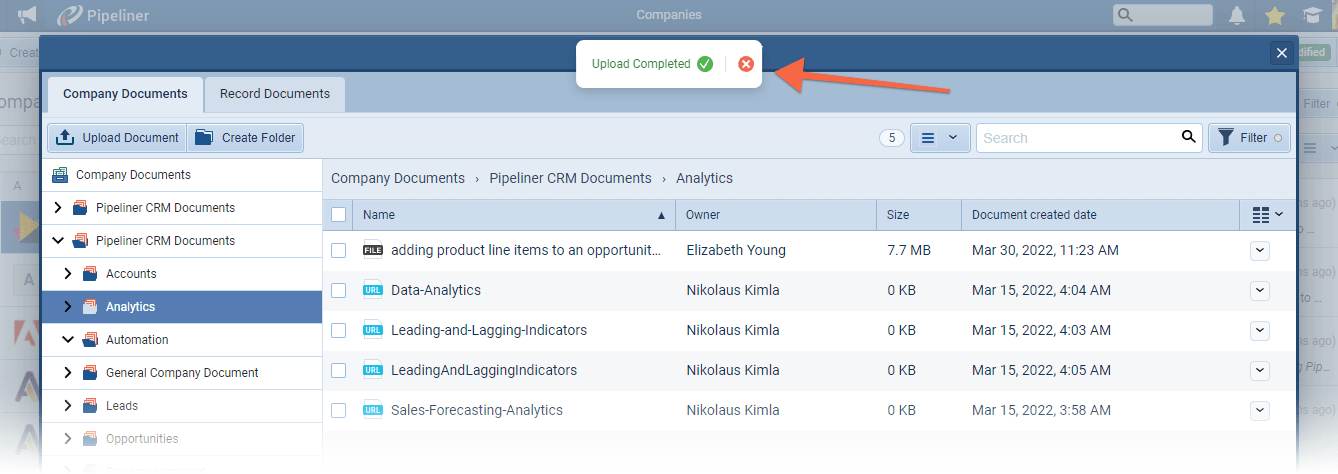Click the Create Folder button
Screen dimensions: 1338x474
pyautogui.click(x=246, y=138)
